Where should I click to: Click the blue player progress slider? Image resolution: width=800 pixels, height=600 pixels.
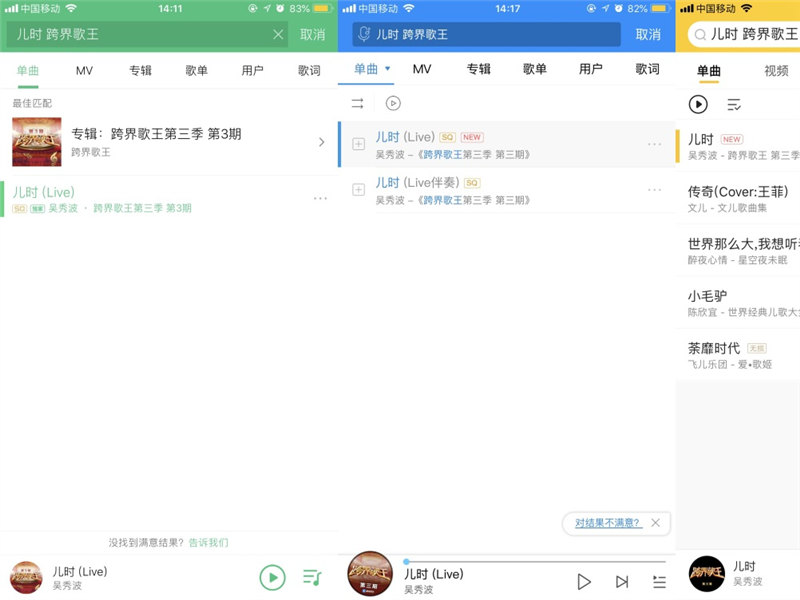coord(536,562)
